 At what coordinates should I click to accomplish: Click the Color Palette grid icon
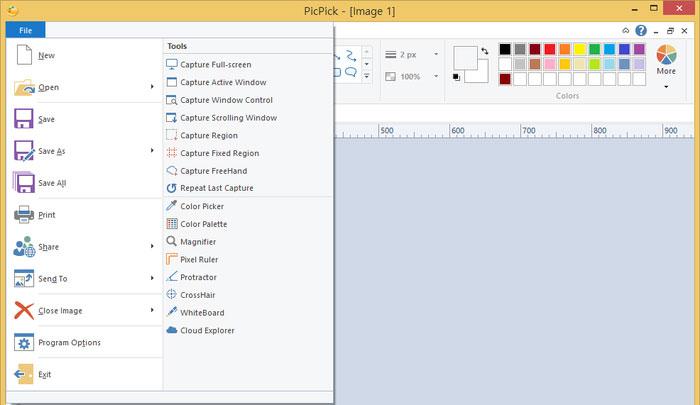tap(171, 224)
